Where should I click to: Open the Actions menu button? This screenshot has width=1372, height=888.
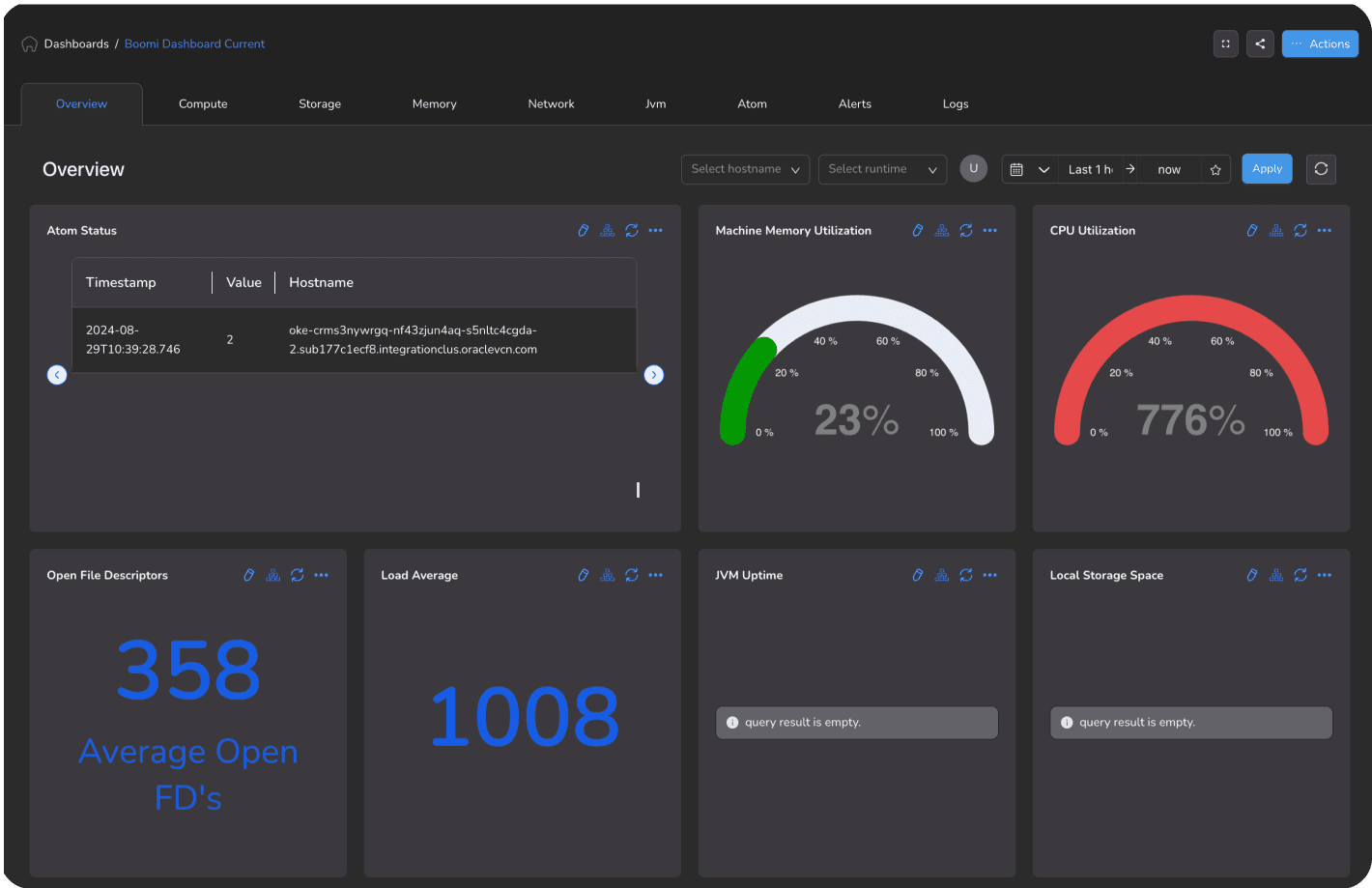tap(1320, 43)
